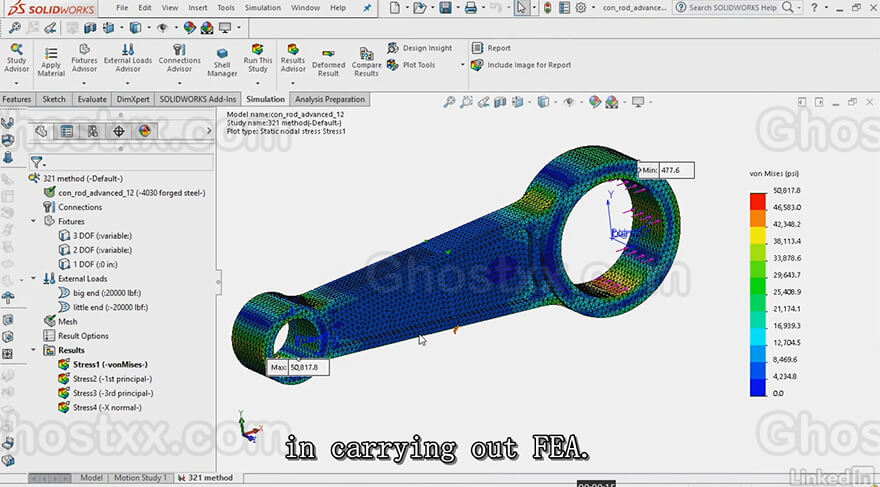Viewport: 880px width, 487px height.
Task: Click Zoom to Fit in viewport toolbar
Action: (449, 102)
